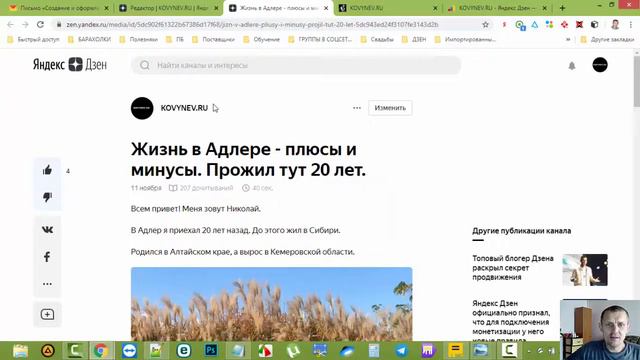This screenshot has height=360, width=640.
Task: Open Chrome from the taskbar
Action: pos(101,351)
